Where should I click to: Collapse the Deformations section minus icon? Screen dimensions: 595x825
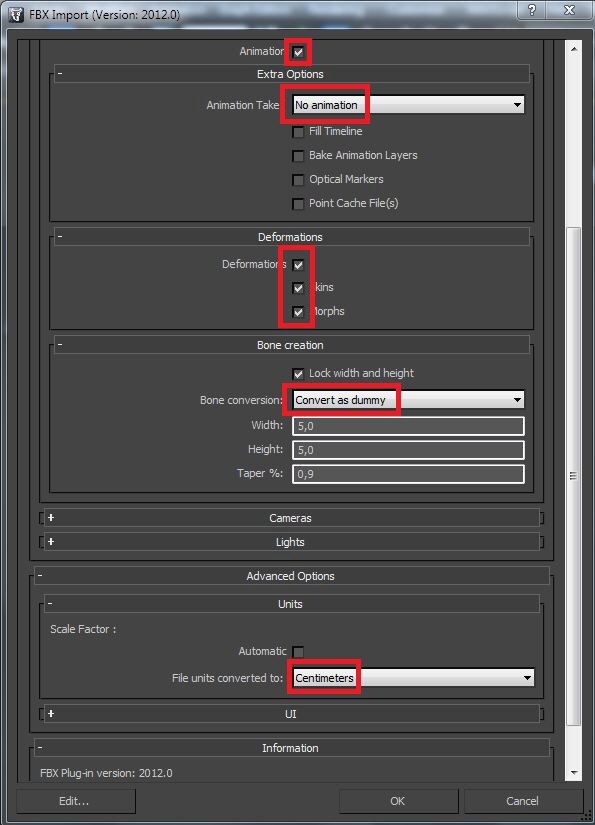pyautogui.click(x=59, y=237)
